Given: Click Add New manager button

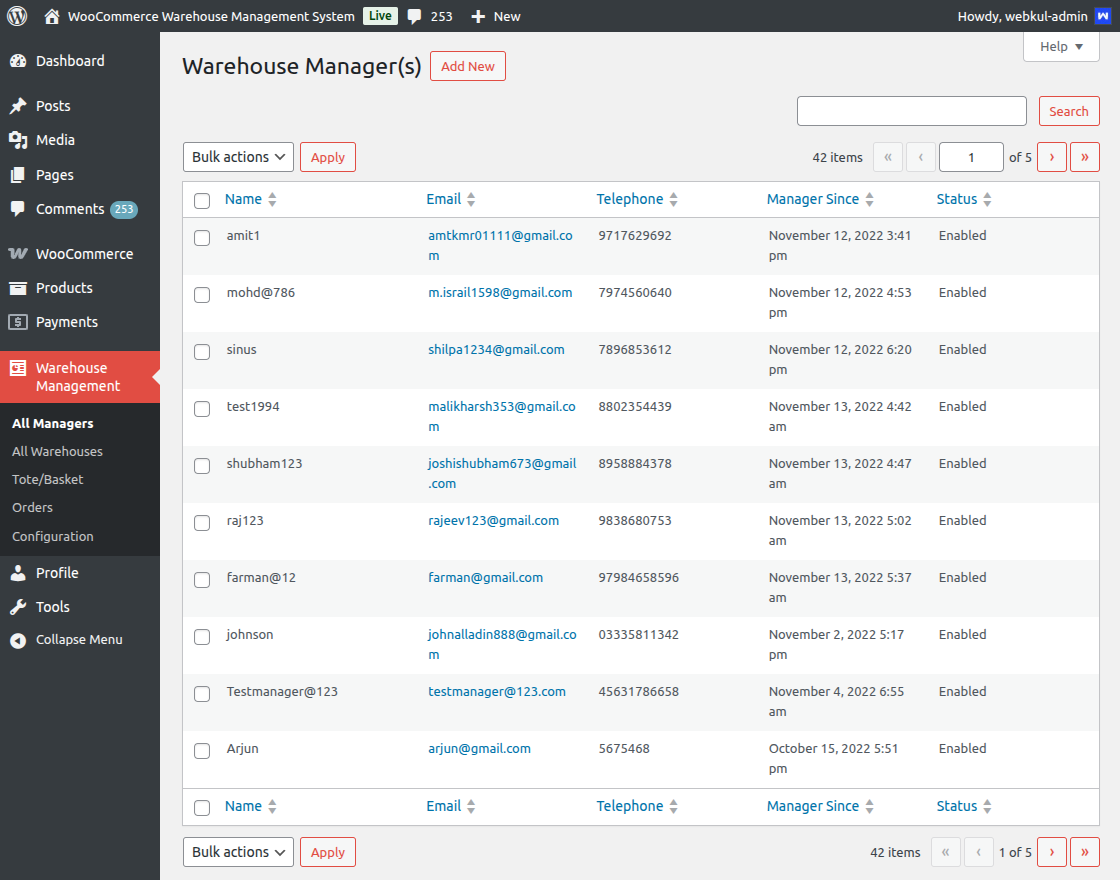Looking at the screenshot, I should point(468,66).
